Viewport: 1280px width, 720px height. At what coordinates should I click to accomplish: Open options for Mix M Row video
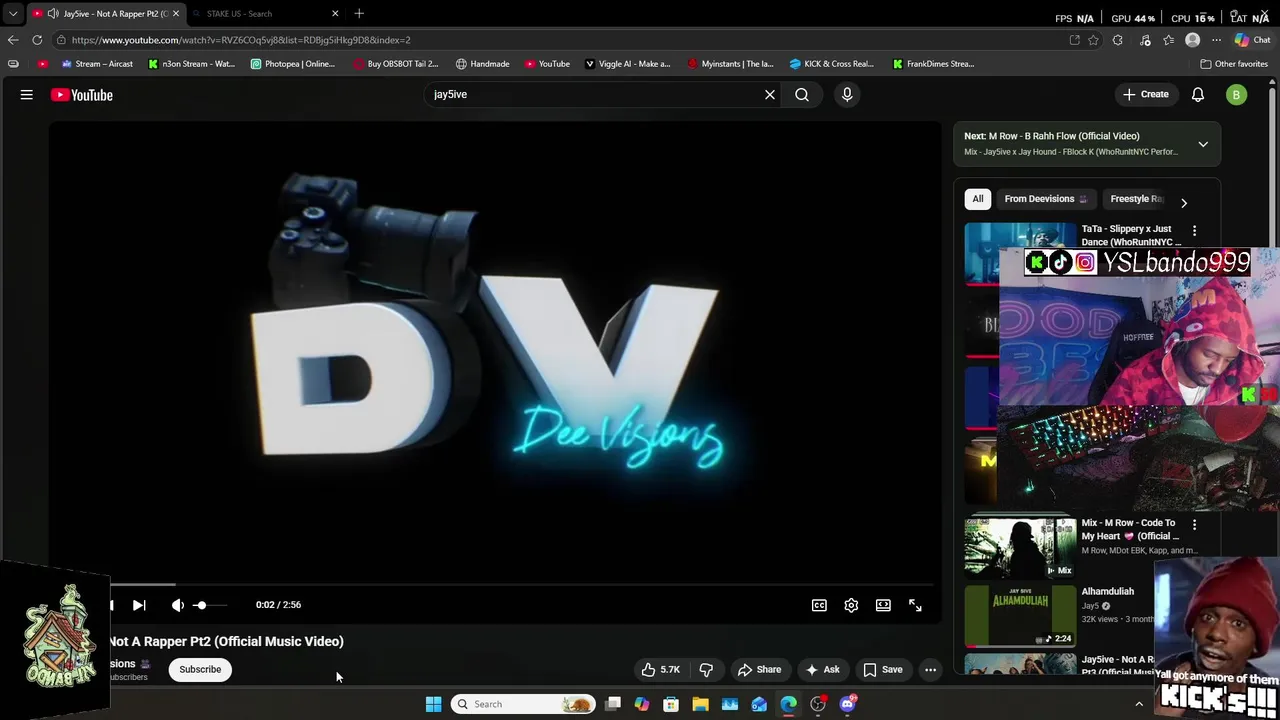click(x=1194, y=524)
